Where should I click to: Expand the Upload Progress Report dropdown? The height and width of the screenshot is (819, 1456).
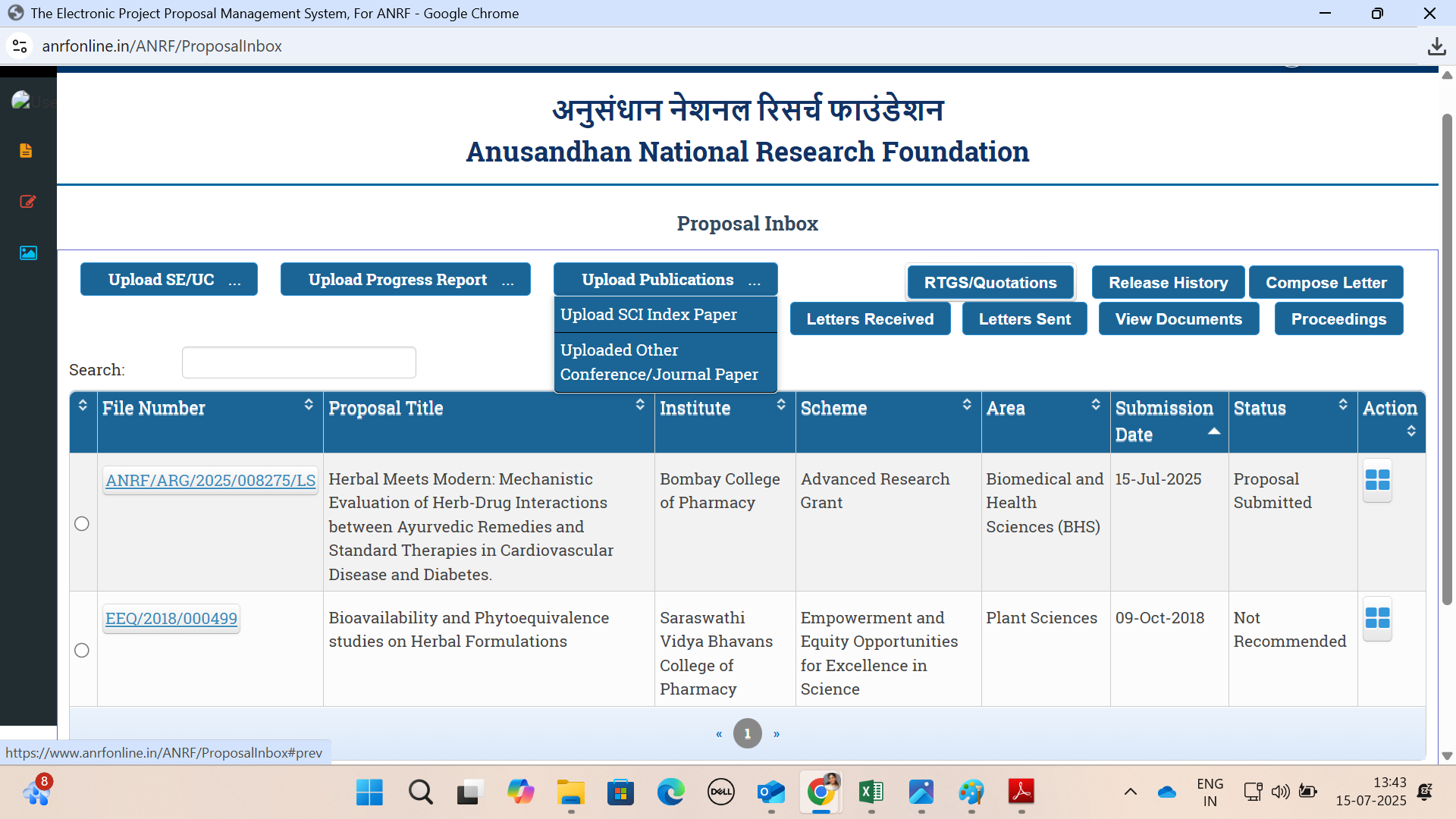[x=406, y=280]
